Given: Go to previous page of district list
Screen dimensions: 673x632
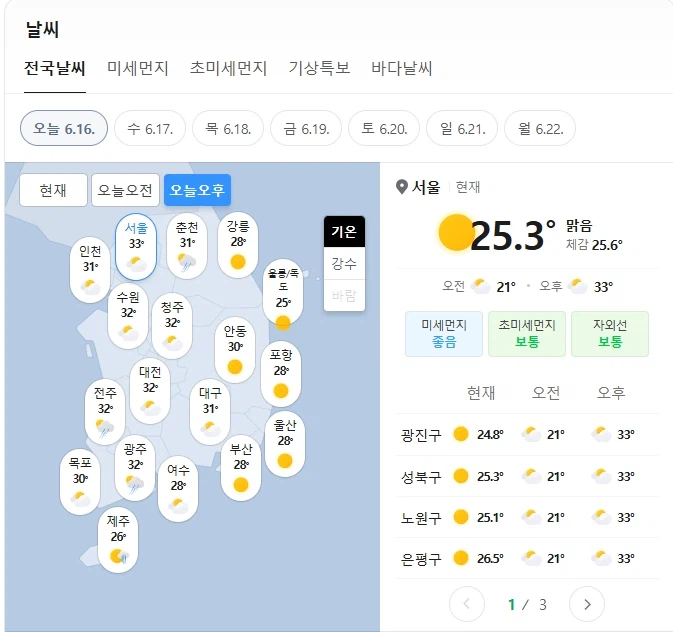Looking at the screenshot, I should point(467,604).
